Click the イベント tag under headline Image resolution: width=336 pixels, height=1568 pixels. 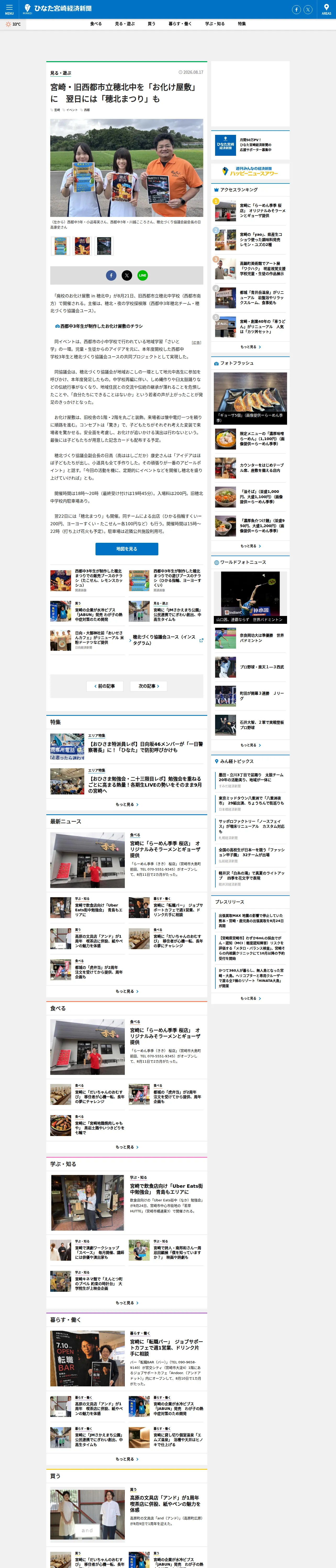point(71,110)
